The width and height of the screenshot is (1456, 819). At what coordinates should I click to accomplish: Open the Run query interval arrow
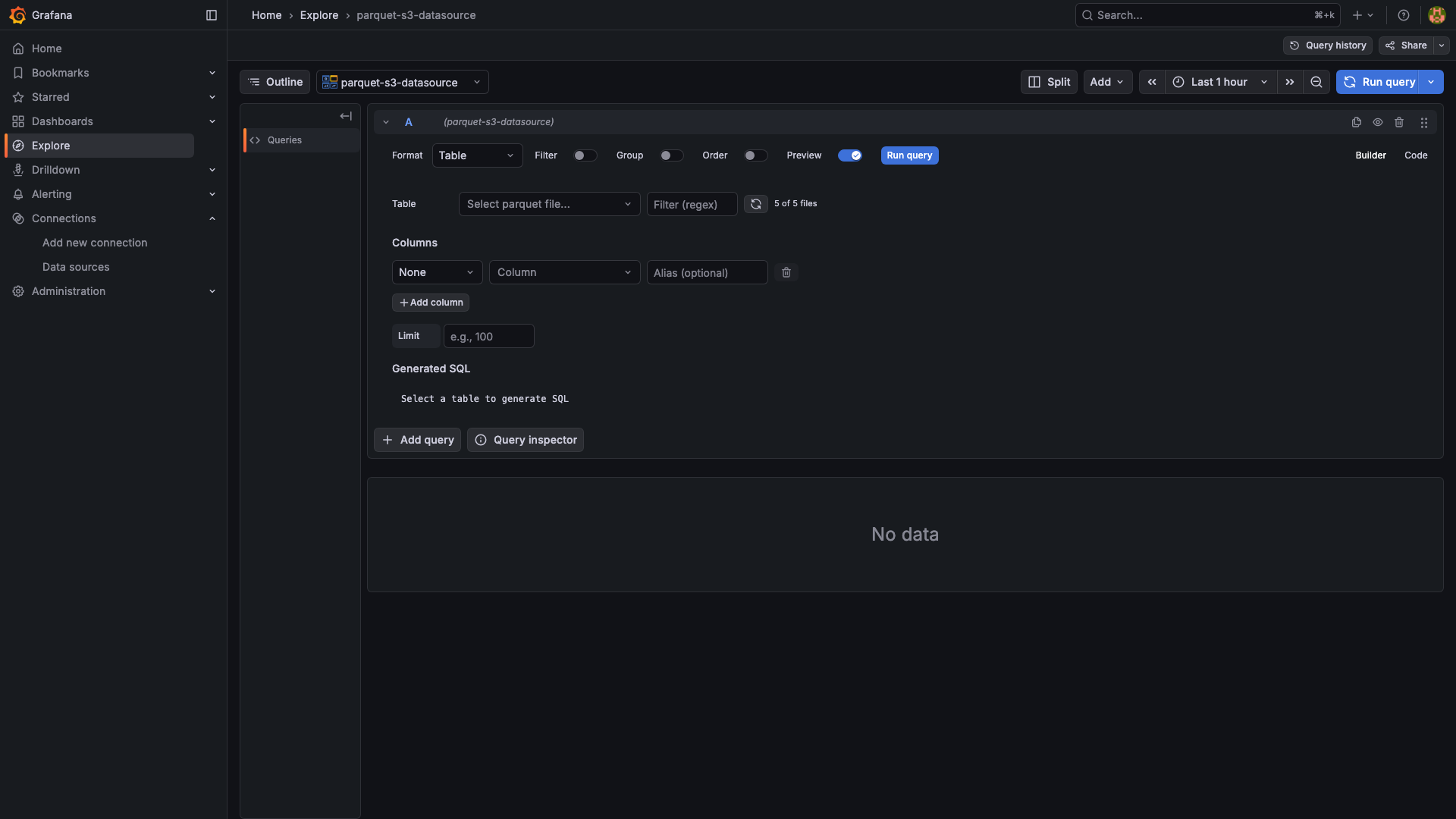1432,82
